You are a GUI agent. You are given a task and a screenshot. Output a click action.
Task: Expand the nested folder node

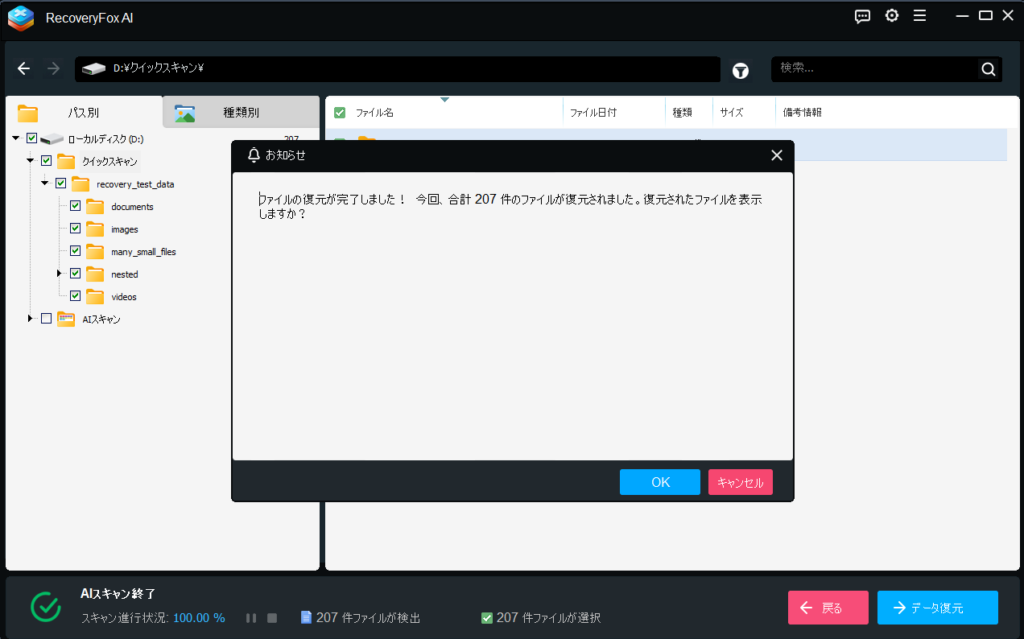point(60,274)
